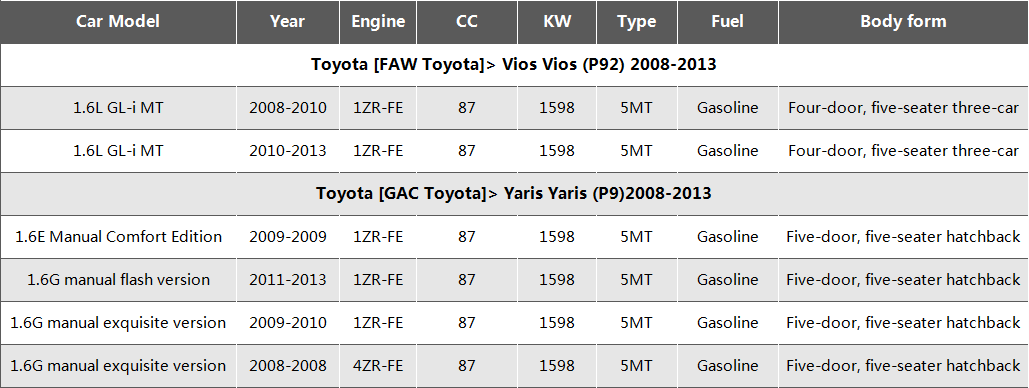The height and width of the screenshot is (388, 1029).
Task: Click the GAC Toyota Yaris section heading
Action: [x=514, y=194]
